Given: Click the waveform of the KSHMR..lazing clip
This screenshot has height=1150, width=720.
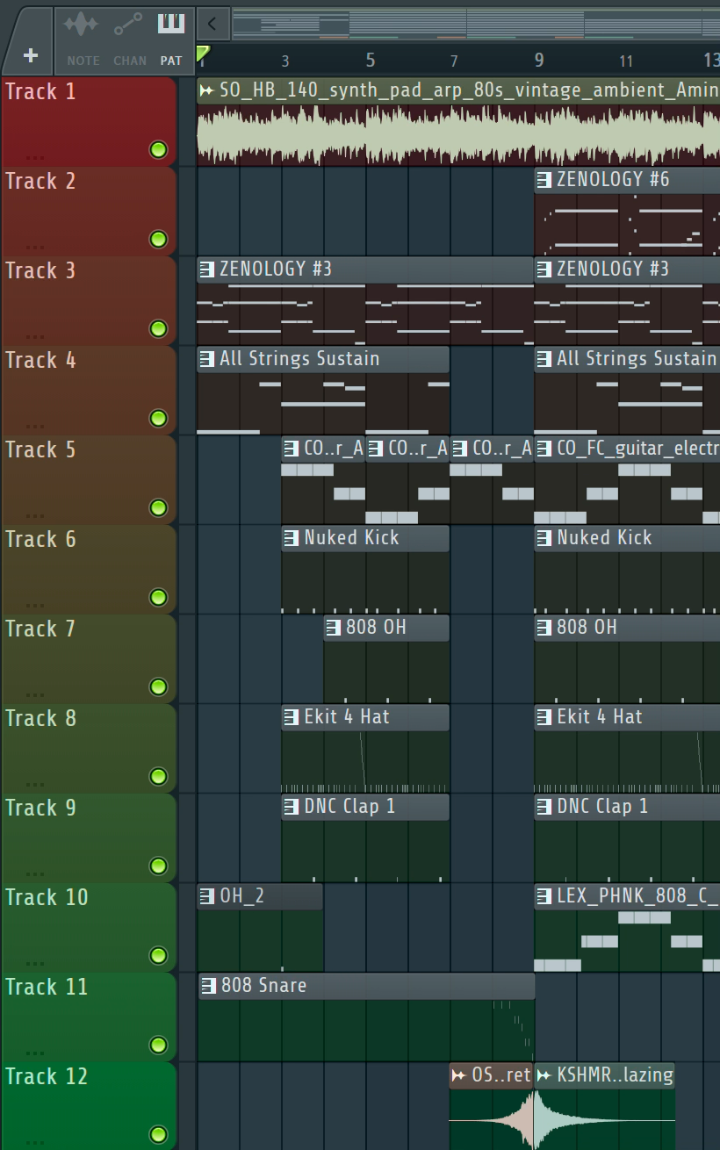Looking at the screenshot, I should point(605,1119).
